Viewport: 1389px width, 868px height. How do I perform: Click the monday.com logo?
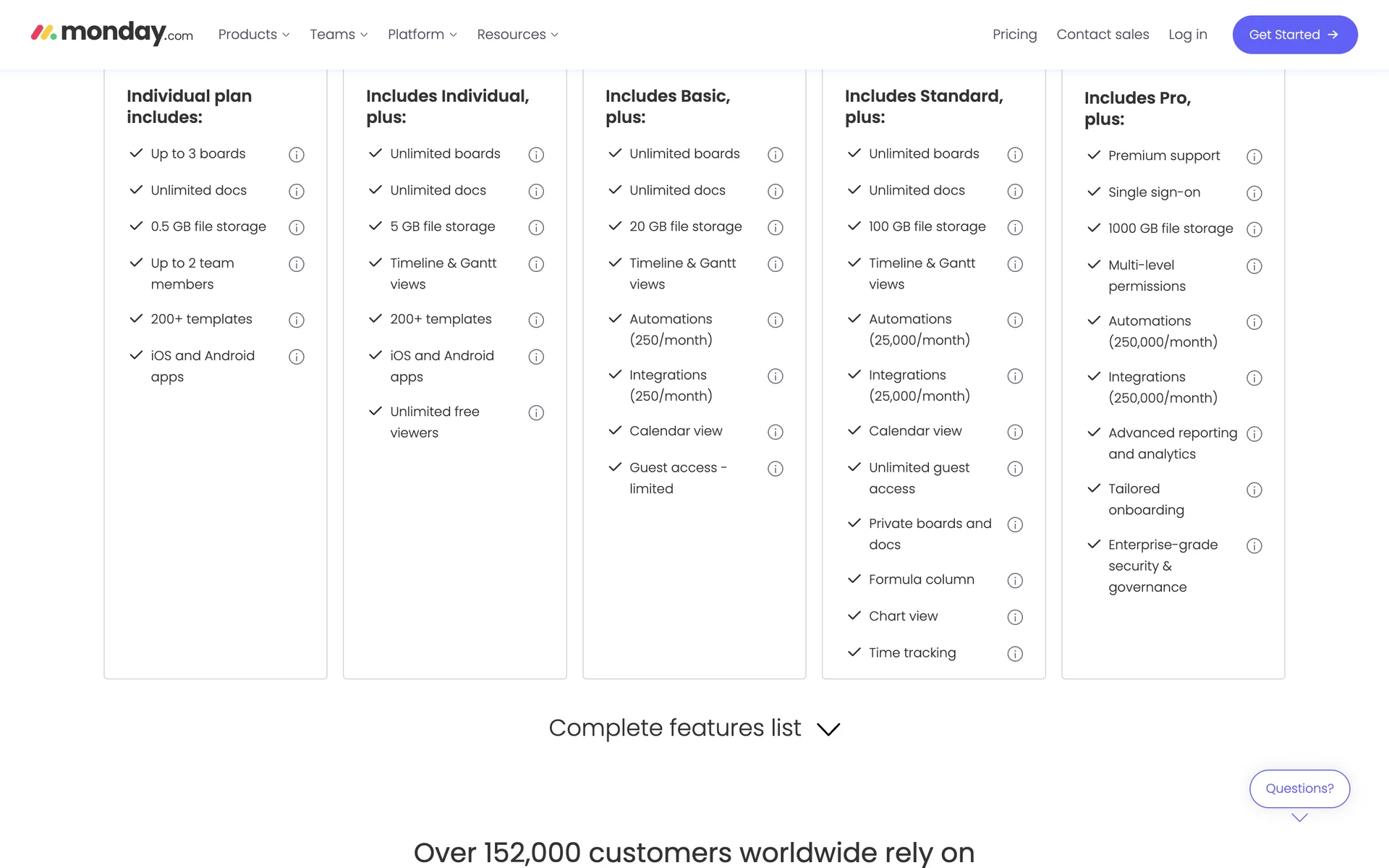(112, 34)
